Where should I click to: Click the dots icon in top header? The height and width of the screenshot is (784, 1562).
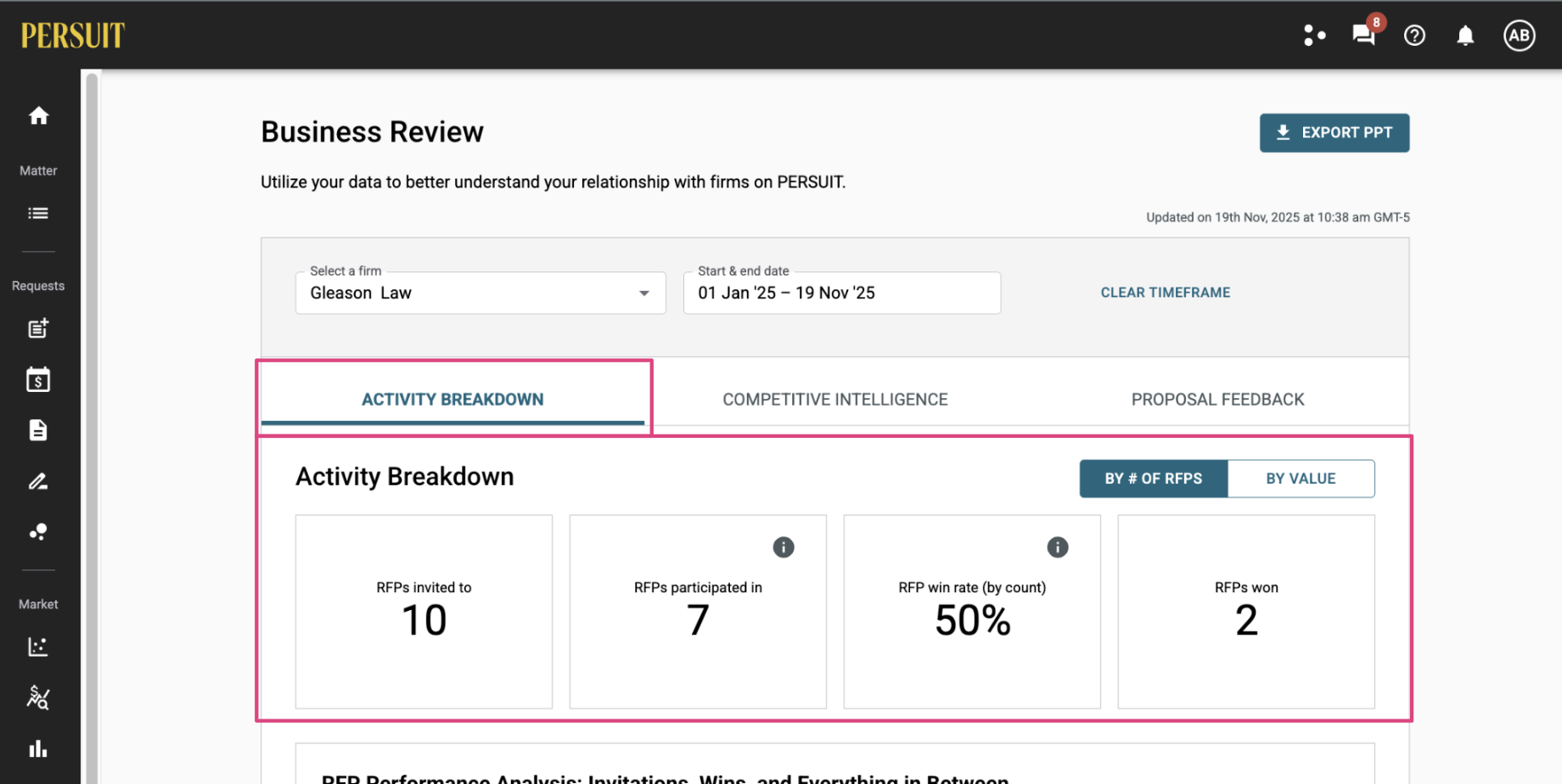[1314, 35]
